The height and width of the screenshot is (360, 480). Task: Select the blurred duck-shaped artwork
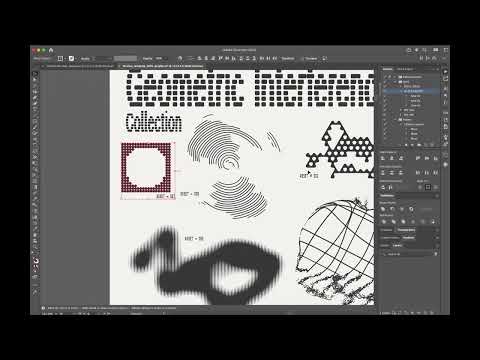point(205,265)
